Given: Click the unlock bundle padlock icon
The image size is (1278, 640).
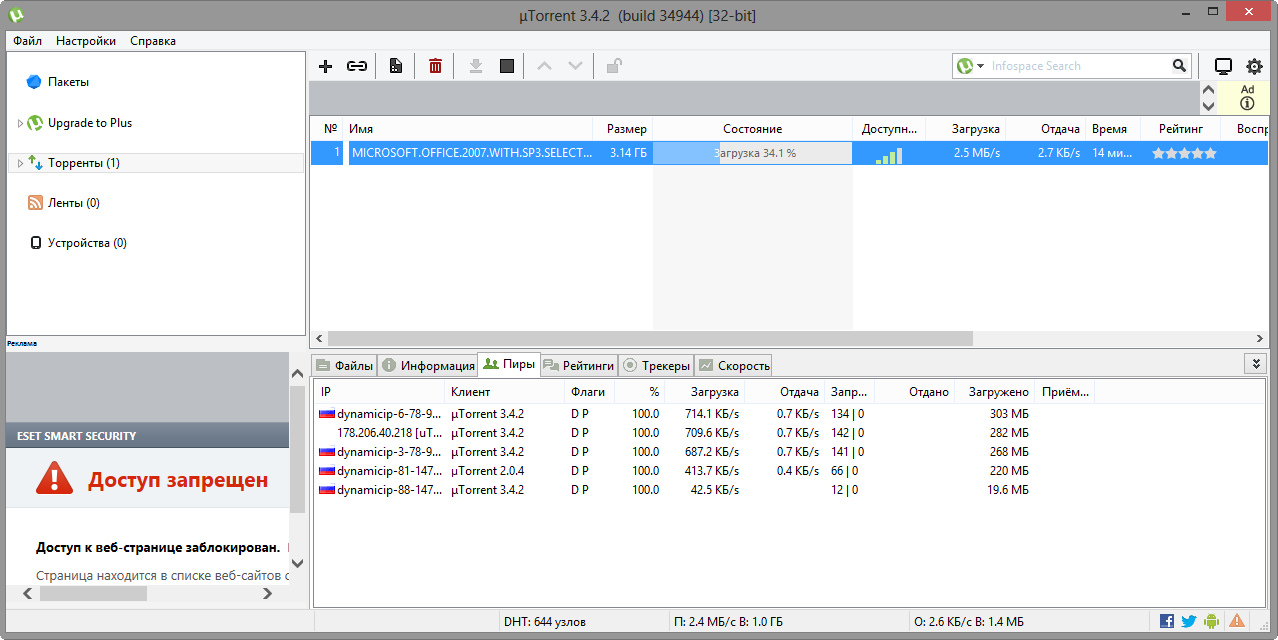Looking at the screenshot, I should (x=614, y=66).
